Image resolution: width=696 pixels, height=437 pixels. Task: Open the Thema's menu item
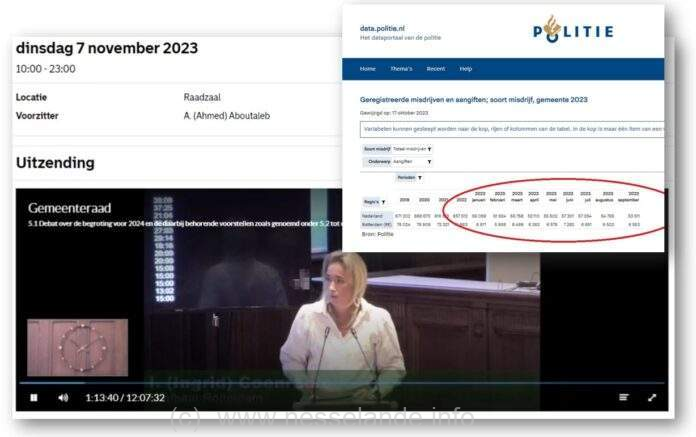pyautogui.click(x=401, y=69)
